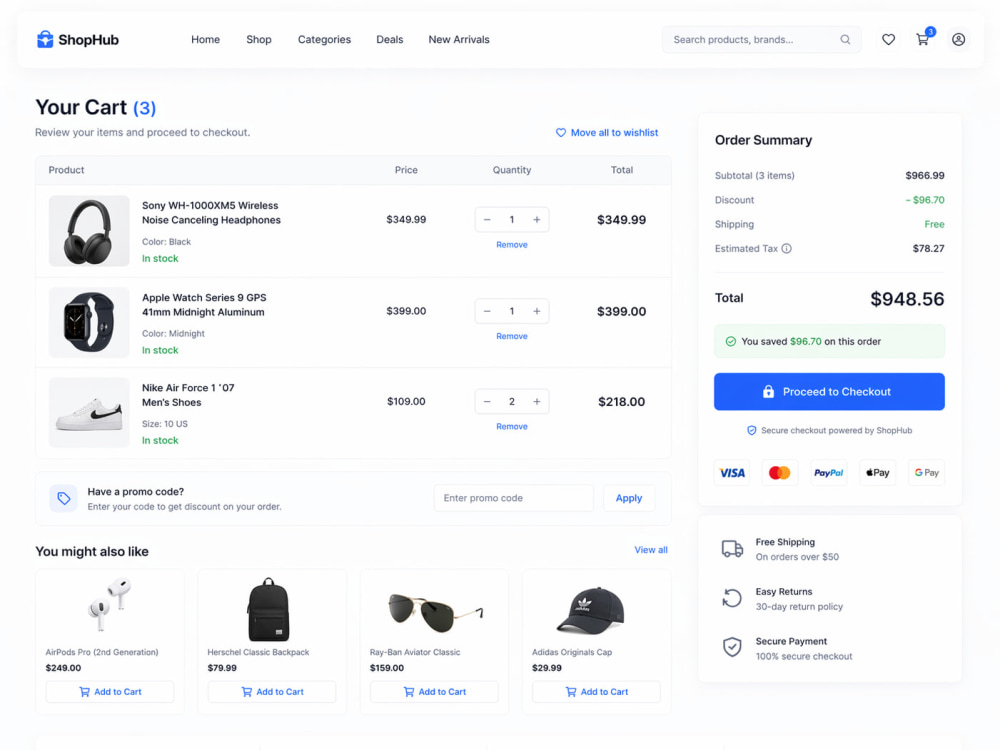1000x750 pixels.
Task: Click Proceed to Checkout button
Action: [829, 392]
